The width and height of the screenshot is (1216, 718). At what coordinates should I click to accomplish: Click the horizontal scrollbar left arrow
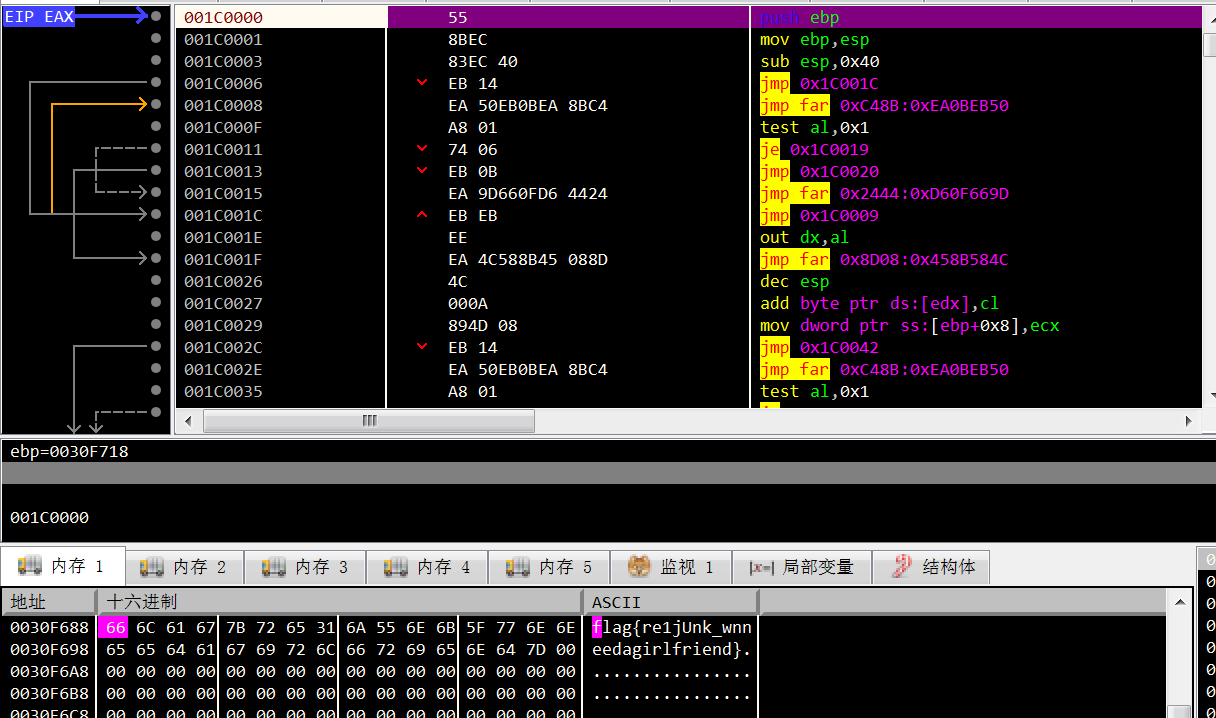(x=190, y=421)
